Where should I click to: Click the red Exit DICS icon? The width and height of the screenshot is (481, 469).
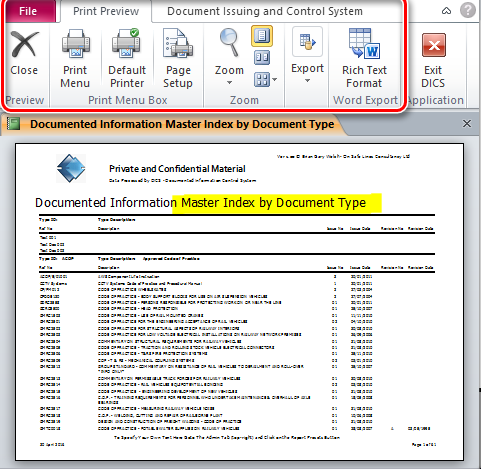coord(434,45)
